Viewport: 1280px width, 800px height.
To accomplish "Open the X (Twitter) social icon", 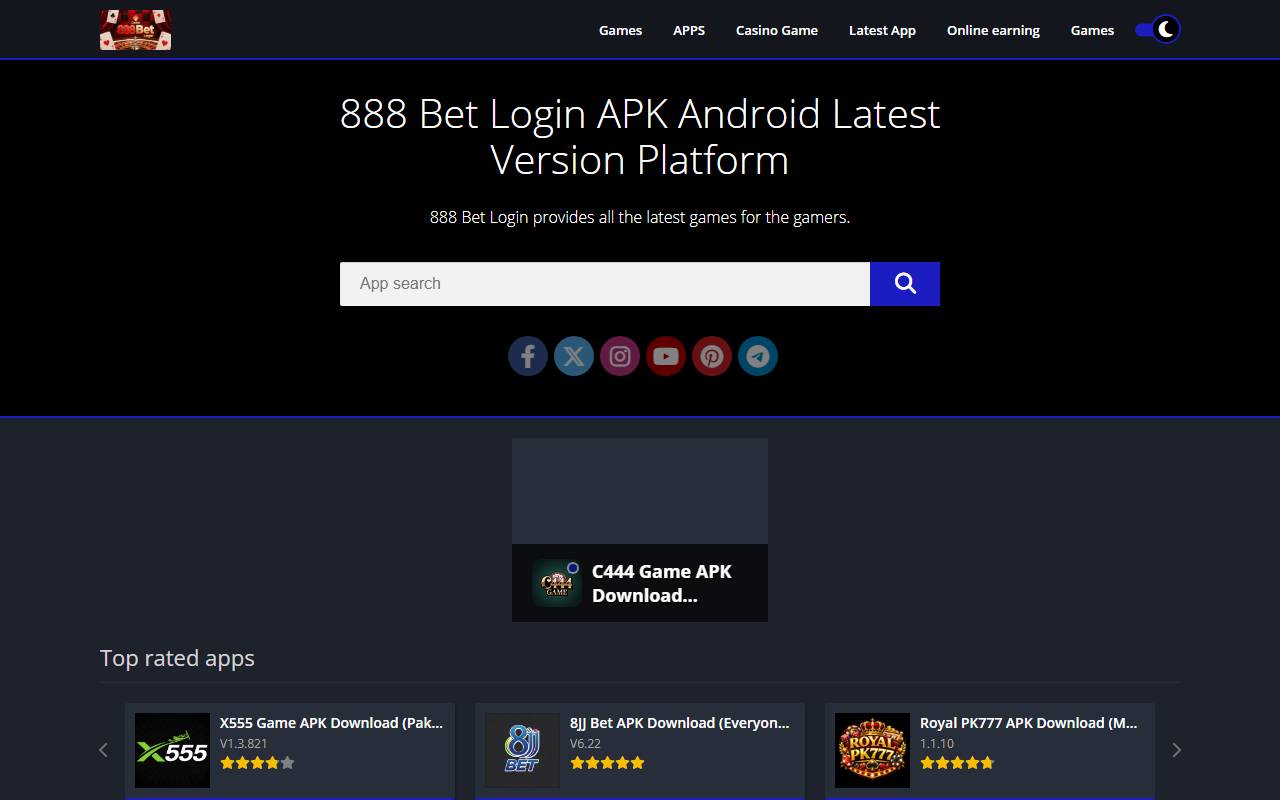I will click(x=574, y=356).
